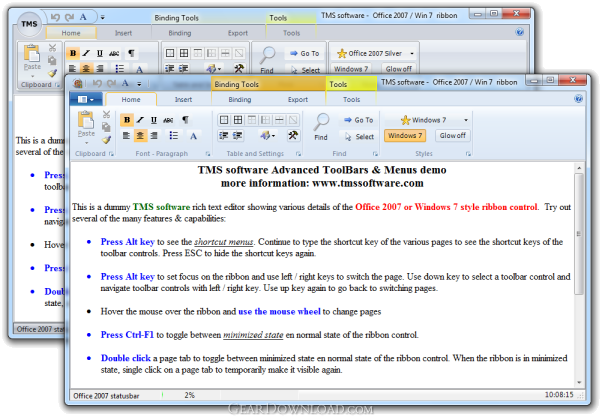
Task: Click Italic in the front window
Action: tap(141, 120)
